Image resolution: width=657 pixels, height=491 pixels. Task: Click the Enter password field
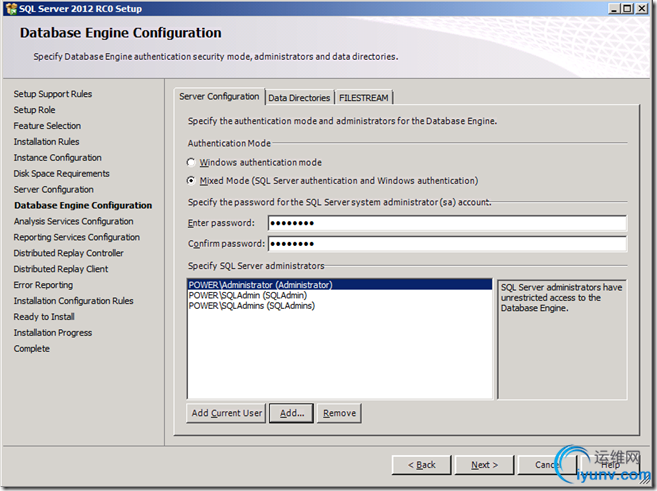click(x=447, y=223)
